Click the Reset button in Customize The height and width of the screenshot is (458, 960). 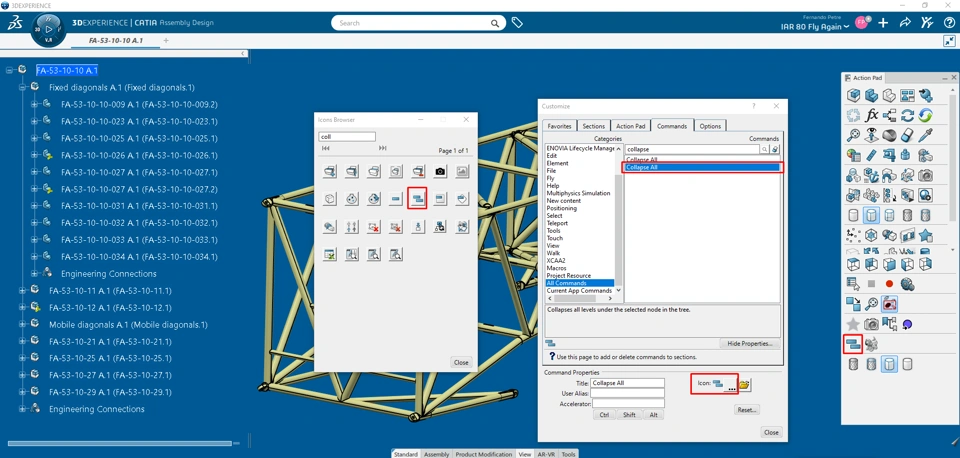[x=746, y=410]
